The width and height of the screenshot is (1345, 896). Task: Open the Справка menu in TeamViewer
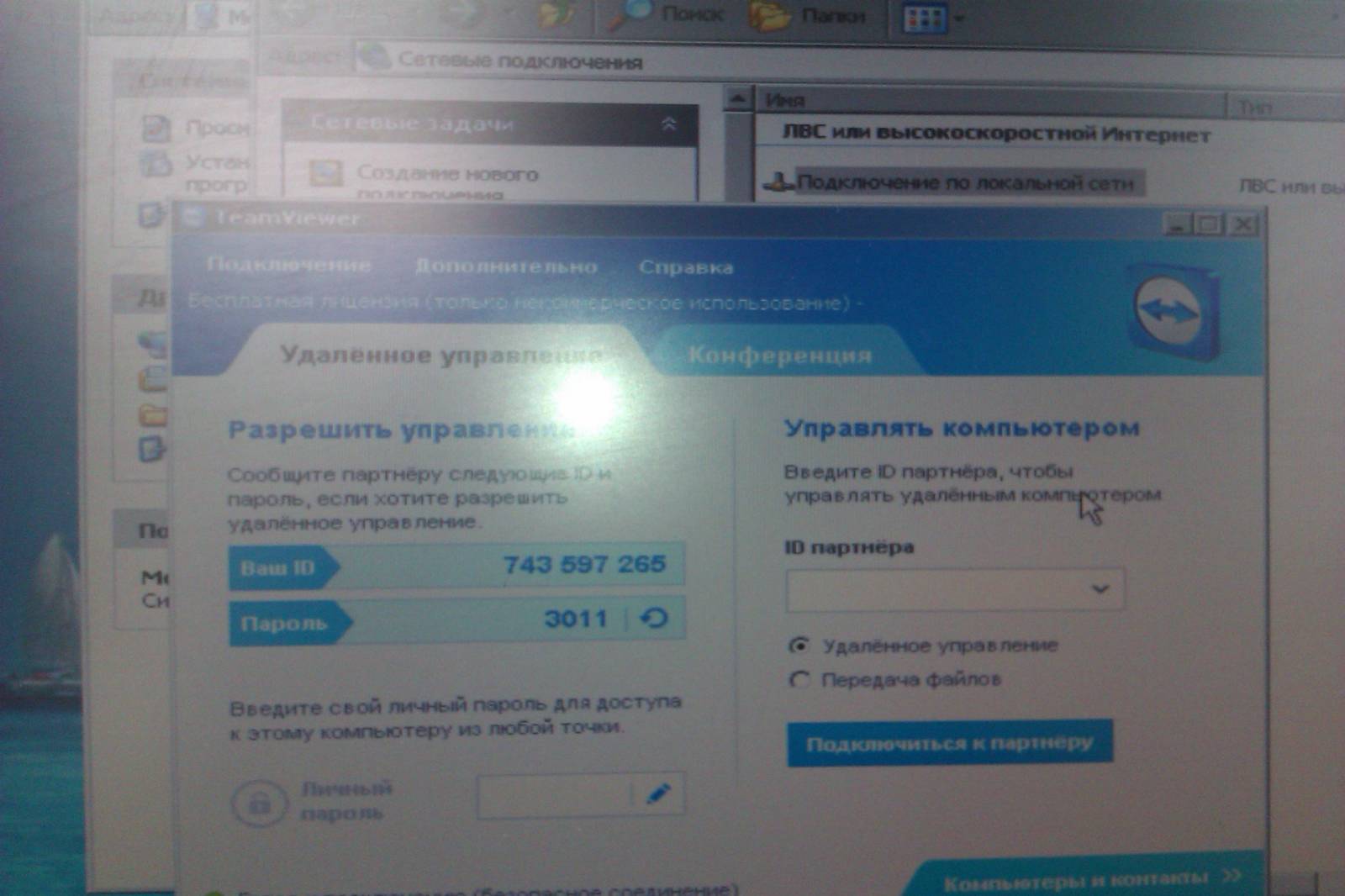click(x=686, y=267)
